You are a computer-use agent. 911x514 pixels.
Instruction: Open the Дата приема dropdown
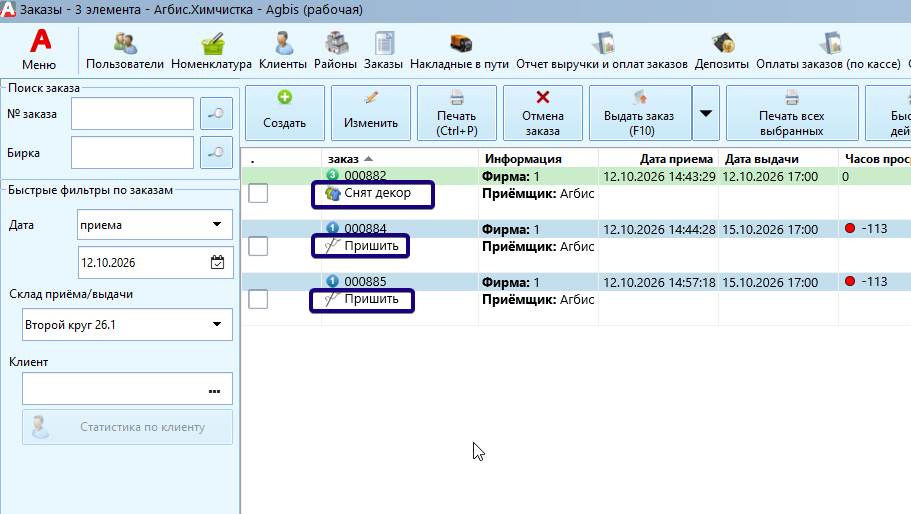pyautogui.click(x=155, y=224)
